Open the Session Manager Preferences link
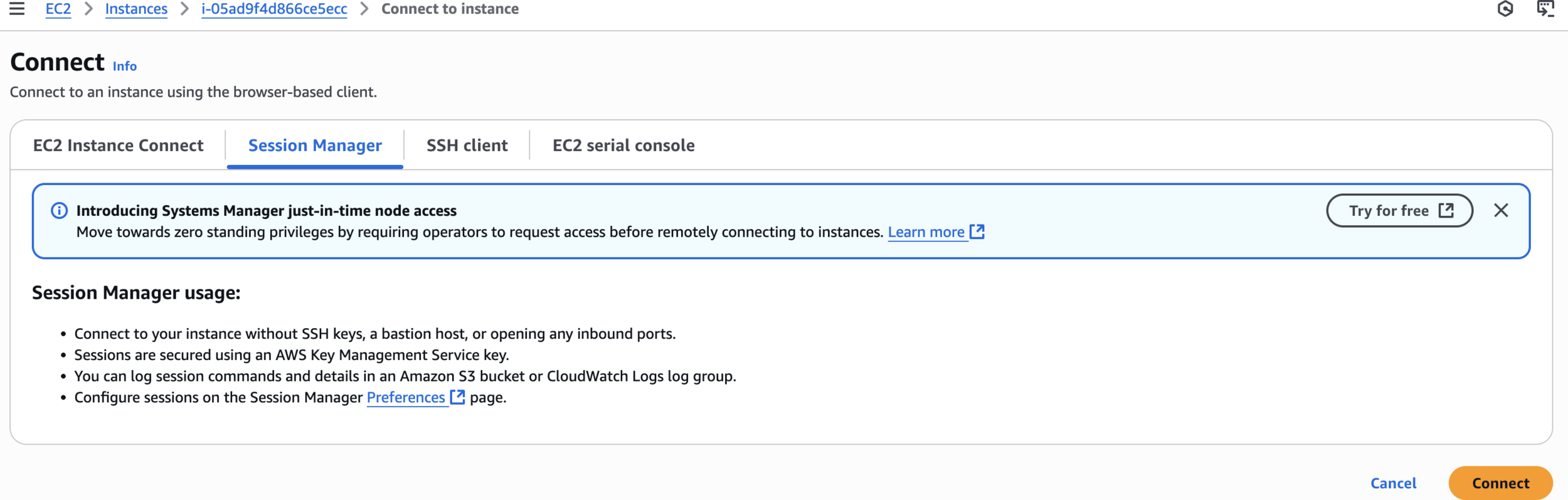 (x=406, y=398)
